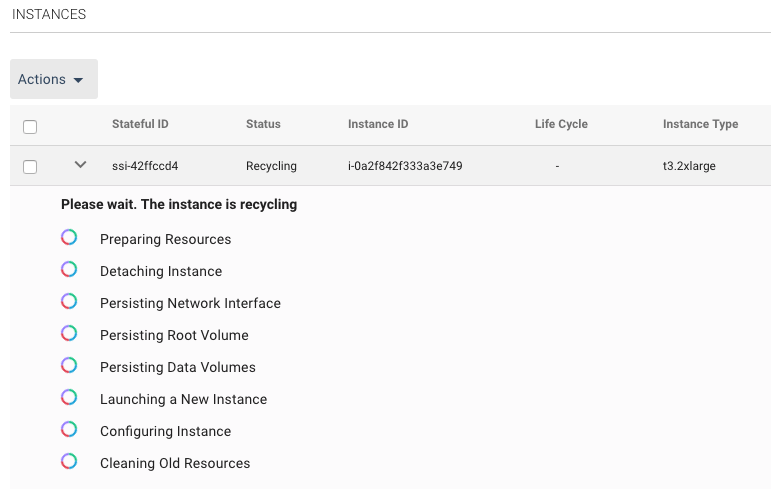Open the Actions dropdown menu

pos(53,79)
